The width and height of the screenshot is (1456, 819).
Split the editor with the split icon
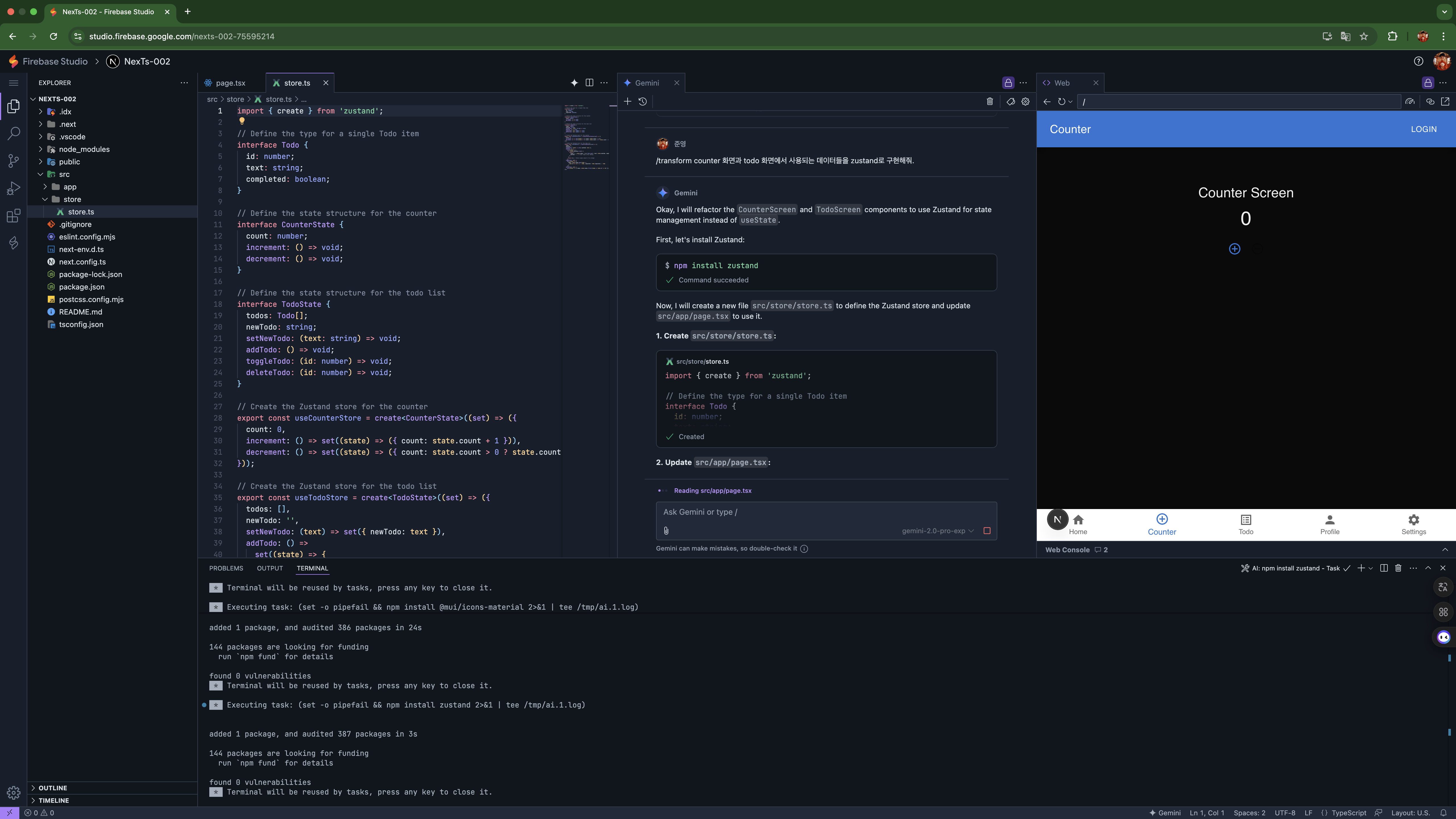589,83
